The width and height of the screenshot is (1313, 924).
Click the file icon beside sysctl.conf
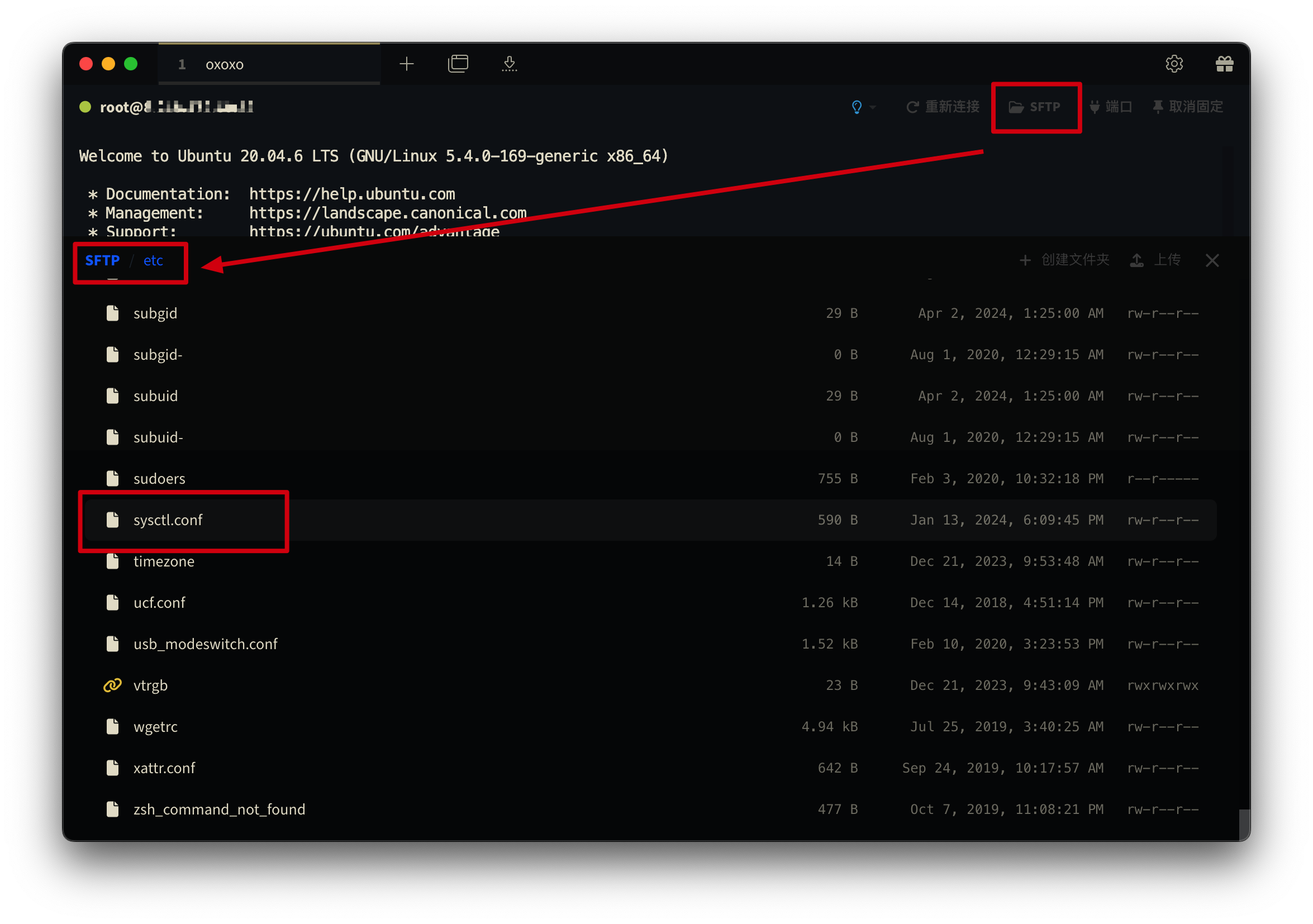(x=113, y=520)
